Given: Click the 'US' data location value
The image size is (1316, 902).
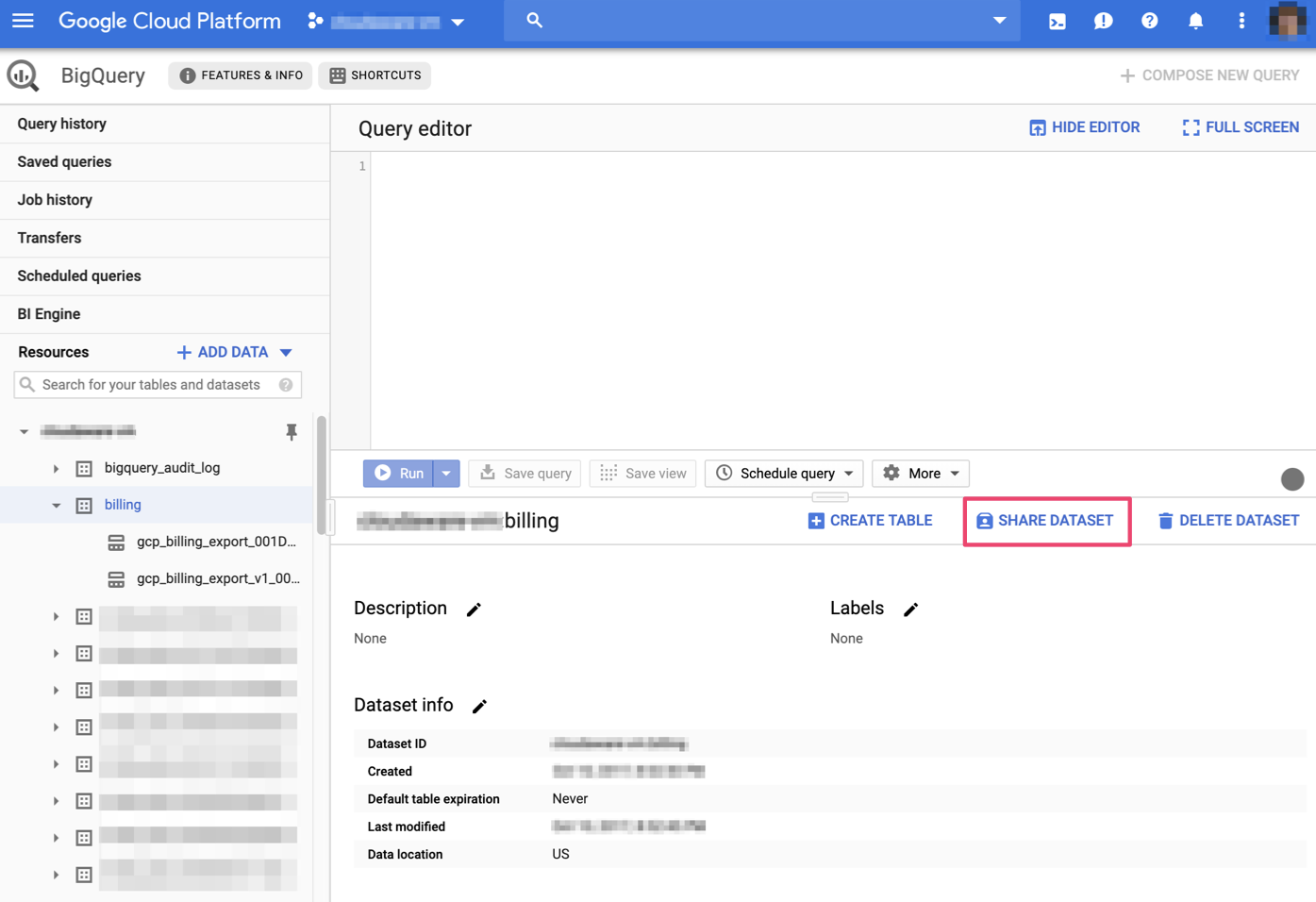Looking at the screenshot, I should [560, 854].
